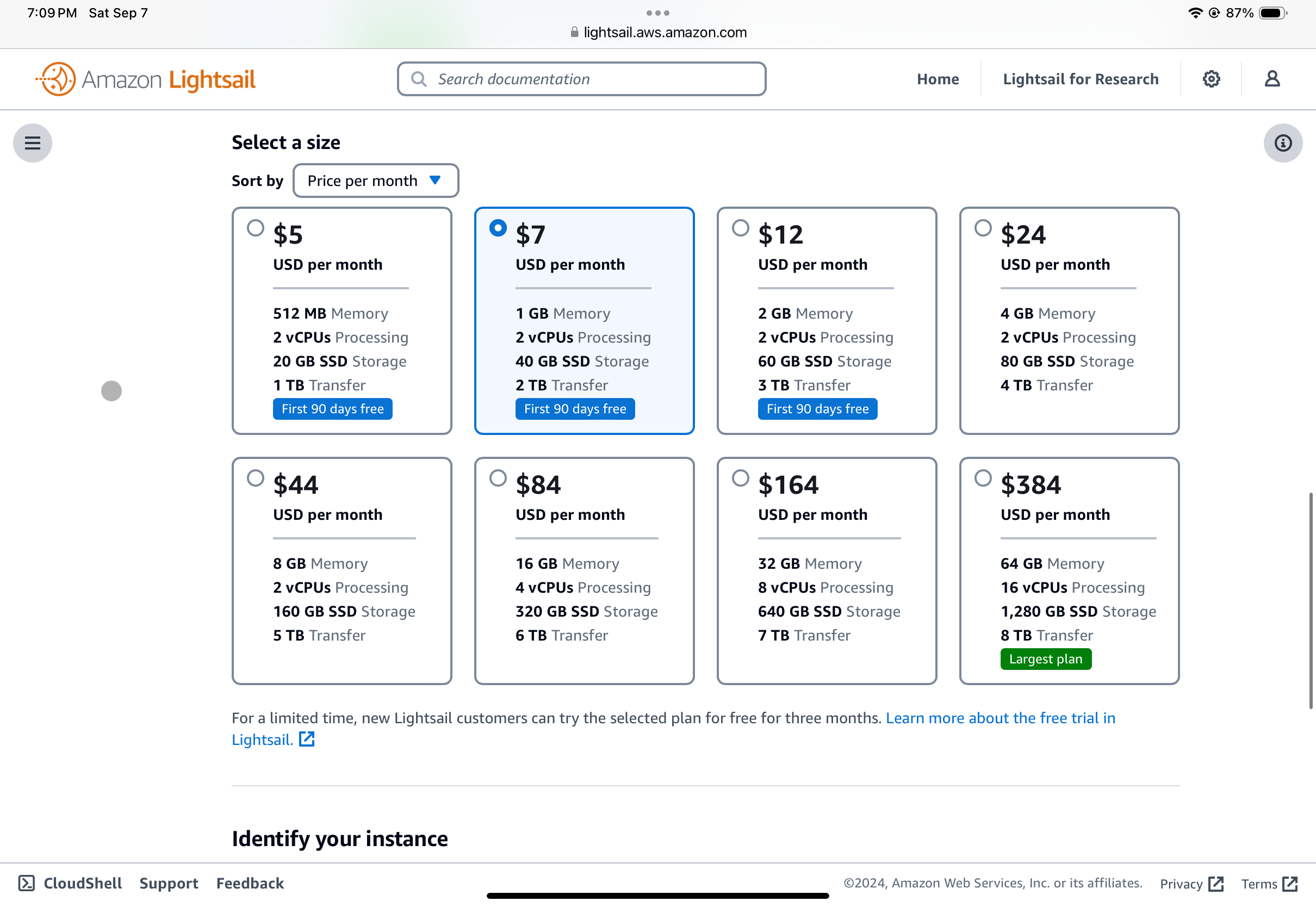1316x907 pixels.
Task: Tap the three-dot multitasking menu
Action: [657, 13]
